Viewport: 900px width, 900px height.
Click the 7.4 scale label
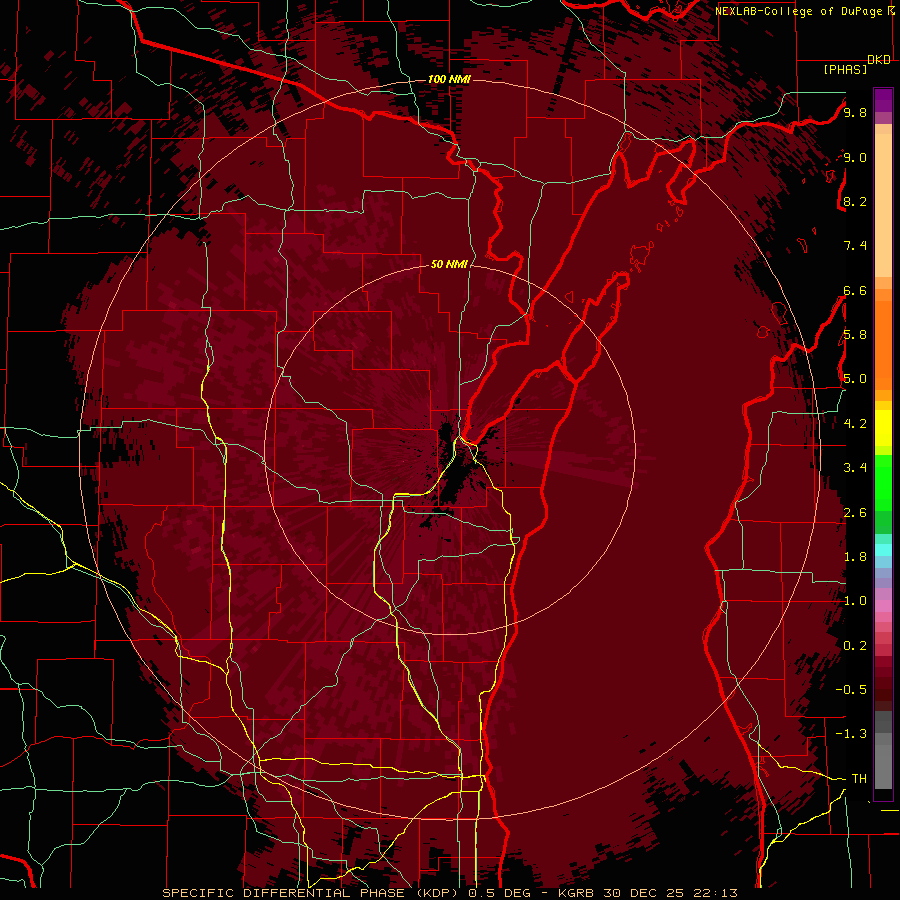[x=855, y=246]
